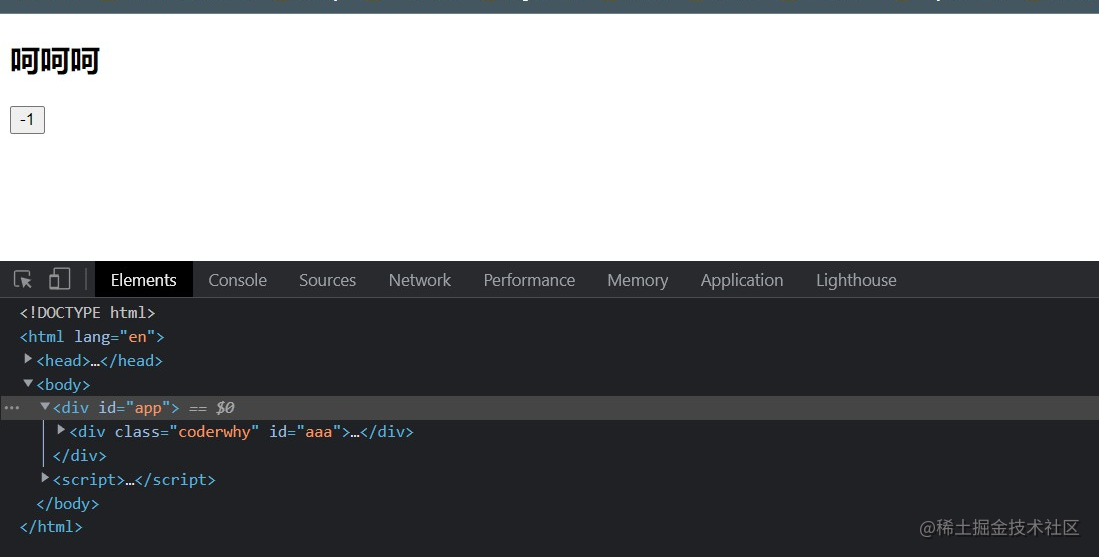Select the closing </div> tag line
The width and height of the screenshot is (1099, 557).
click(80, 456)
